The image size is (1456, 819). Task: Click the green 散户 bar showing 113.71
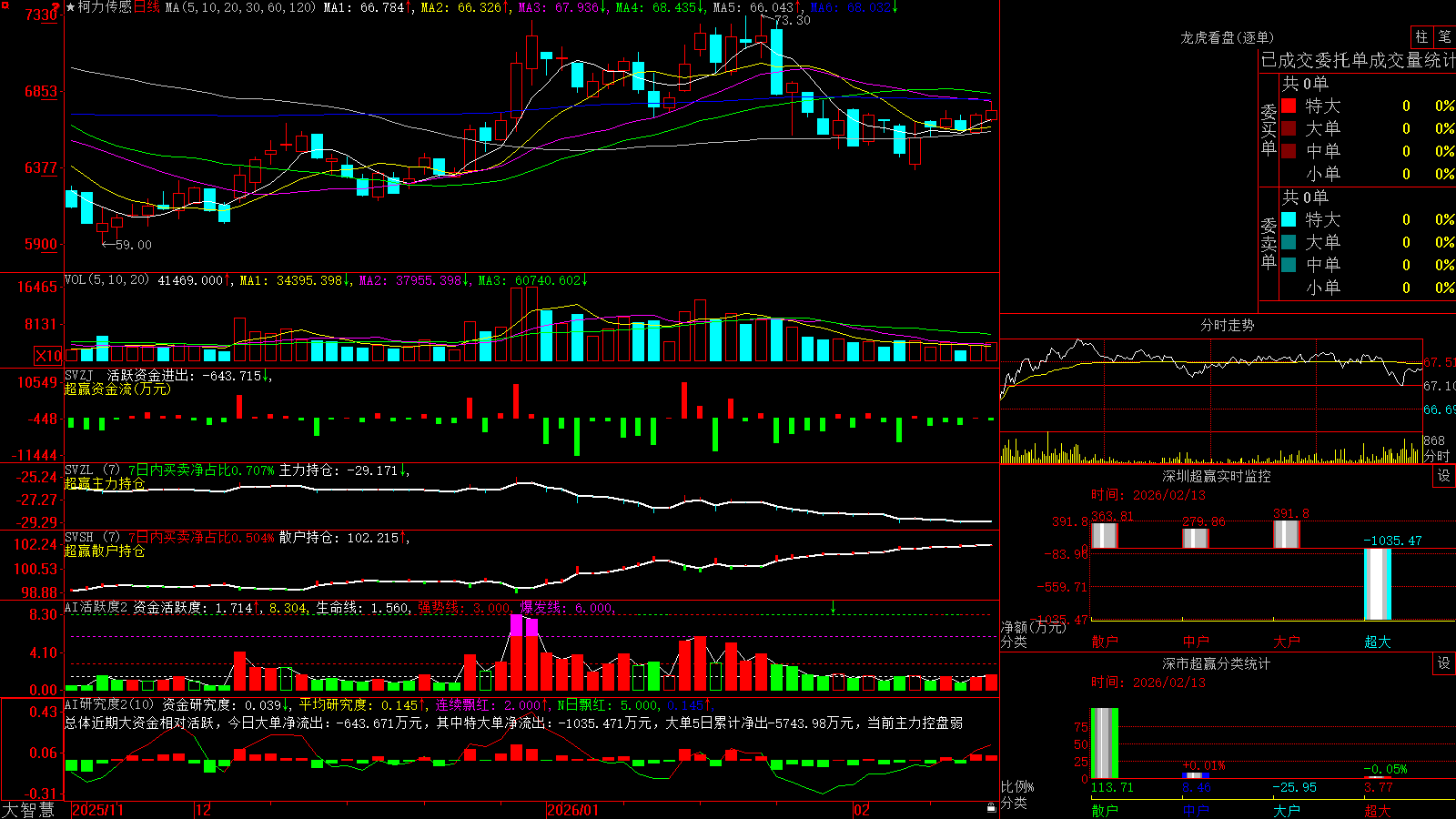tap(1105, 743)
